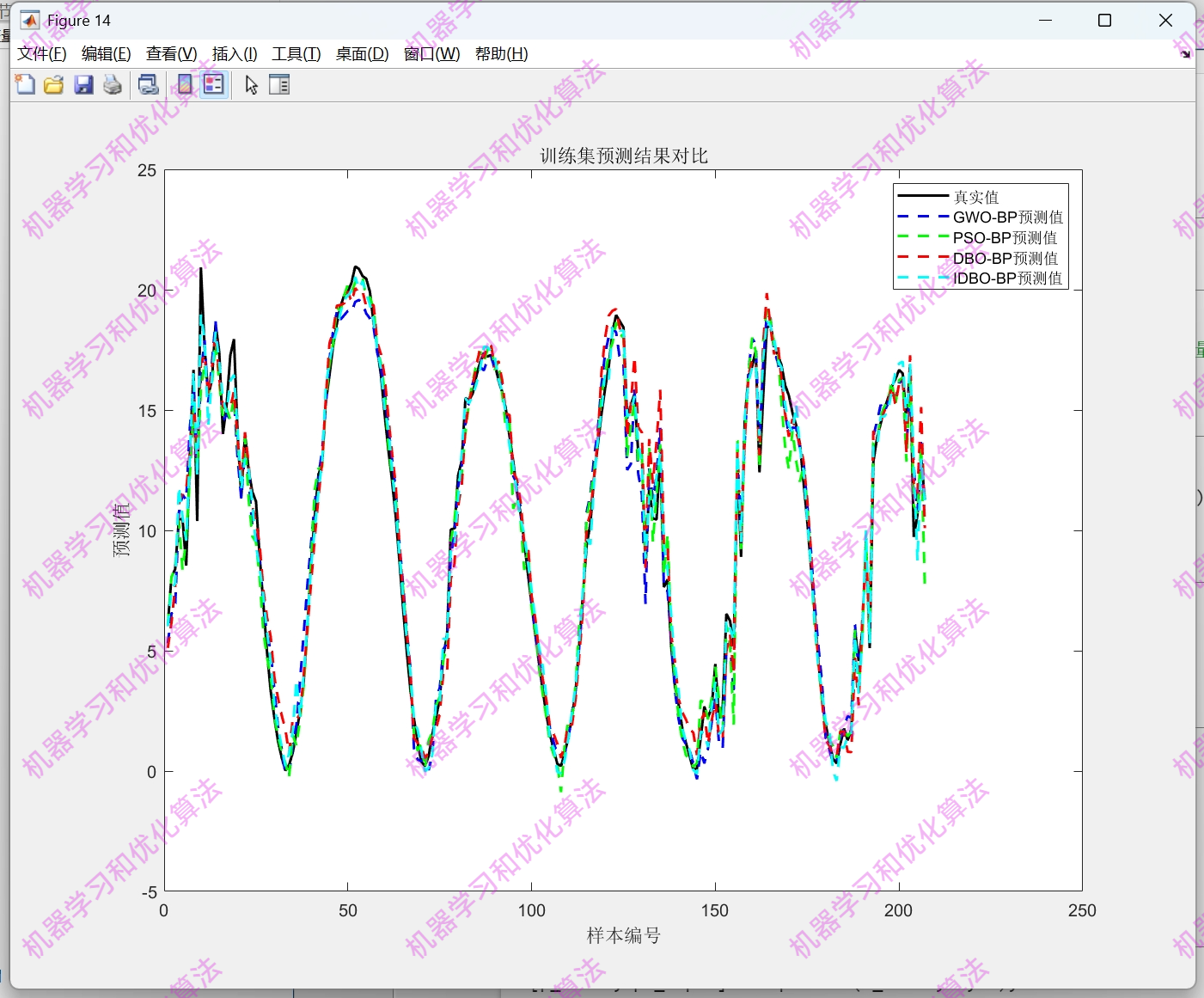Open the 工具(T) menu
Viewport: 1204px width, 998px height.
click(296, 54)
